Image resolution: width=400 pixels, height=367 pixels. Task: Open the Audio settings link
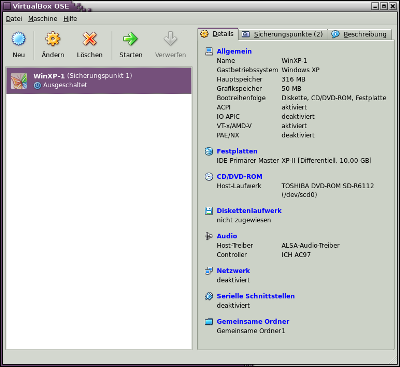point(227,236)
